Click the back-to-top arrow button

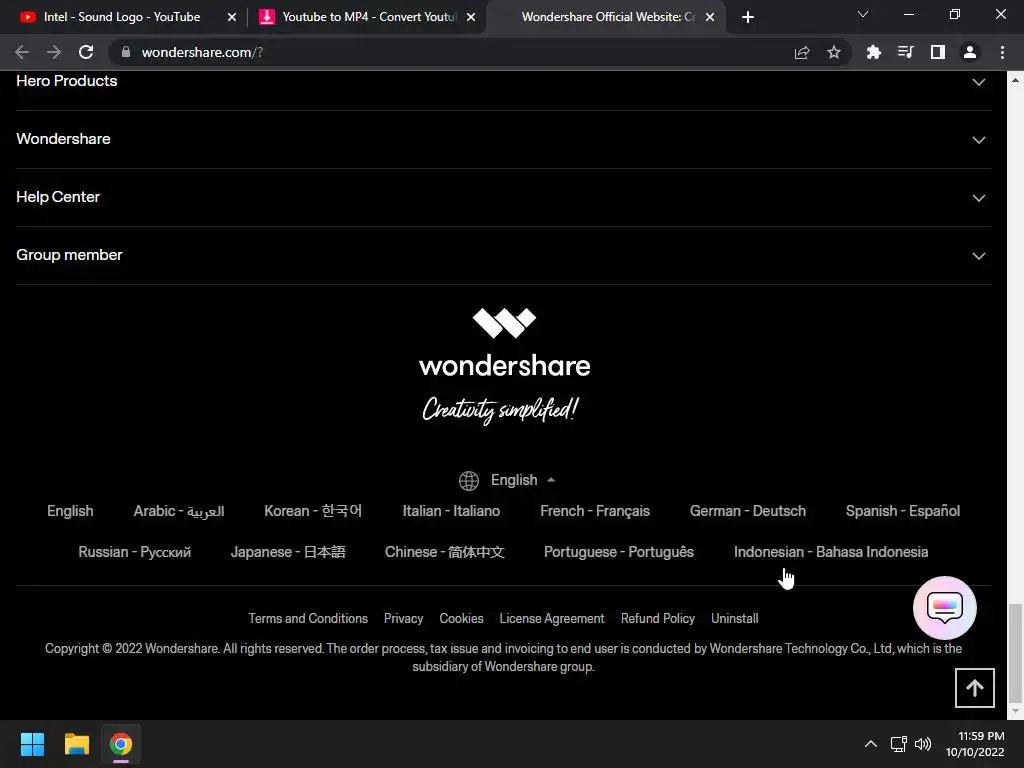click(x=975, y=688)
